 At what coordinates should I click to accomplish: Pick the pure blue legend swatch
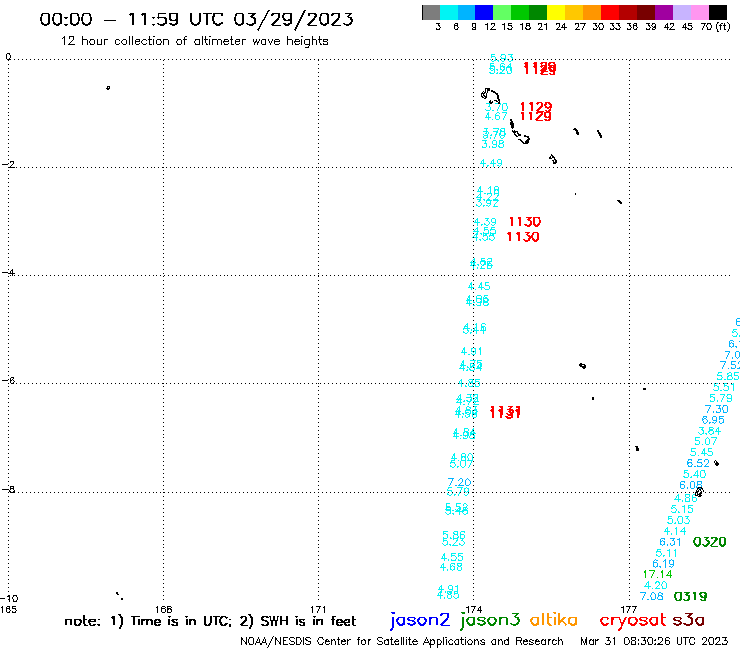484,12
